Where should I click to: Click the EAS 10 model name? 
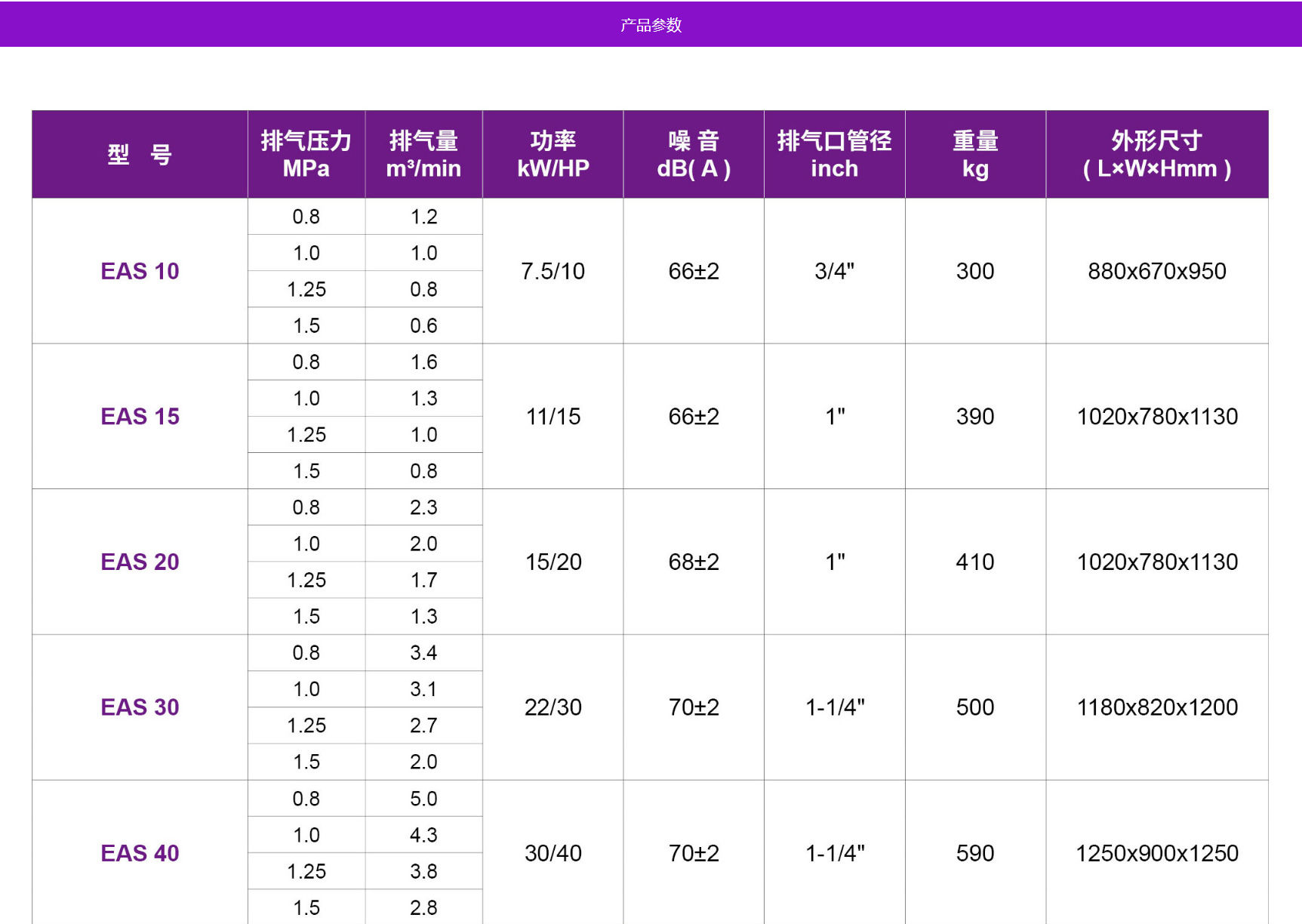tap(140, 271)
